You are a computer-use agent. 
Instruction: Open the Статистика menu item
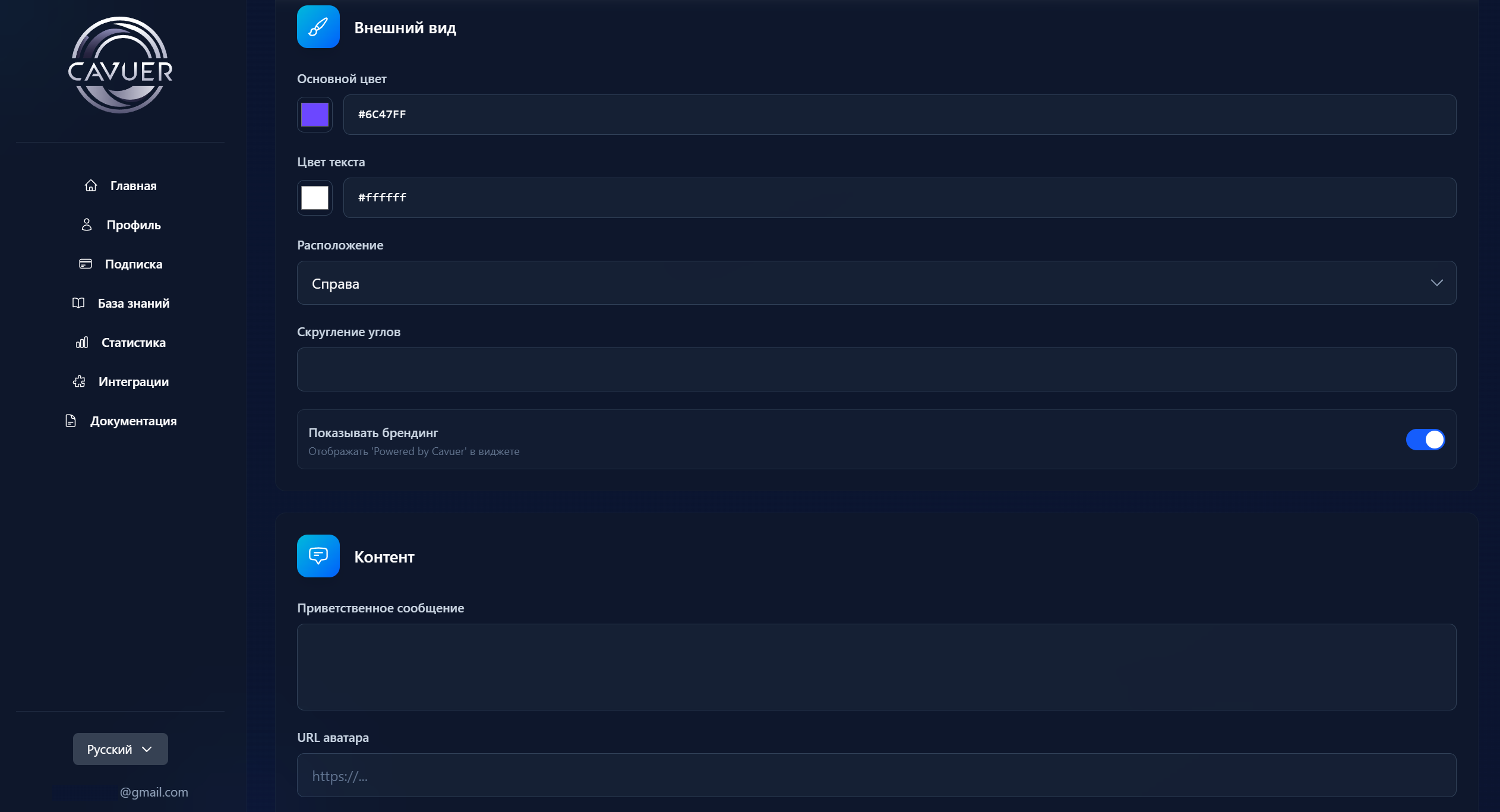point(133,342)
